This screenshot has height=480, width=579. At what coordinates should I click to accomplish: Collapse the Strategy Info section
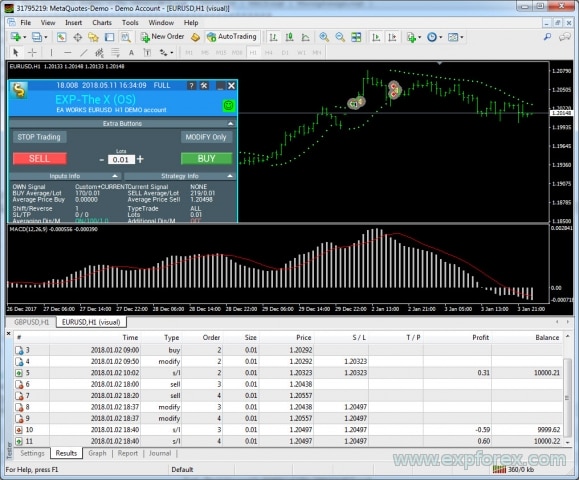point(230,176)
